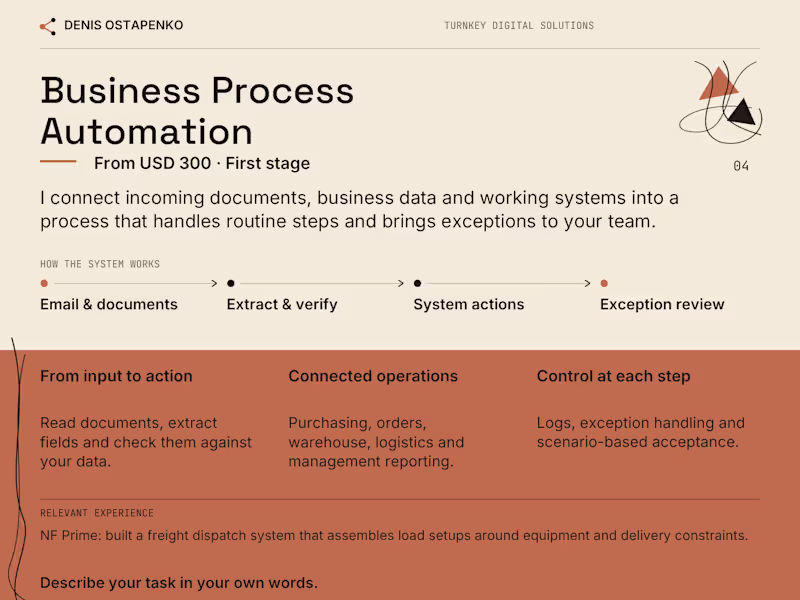Viewport: 800px width, 600px height.
Task: Select the Extract & verify step label
Action: coord(282,305)
